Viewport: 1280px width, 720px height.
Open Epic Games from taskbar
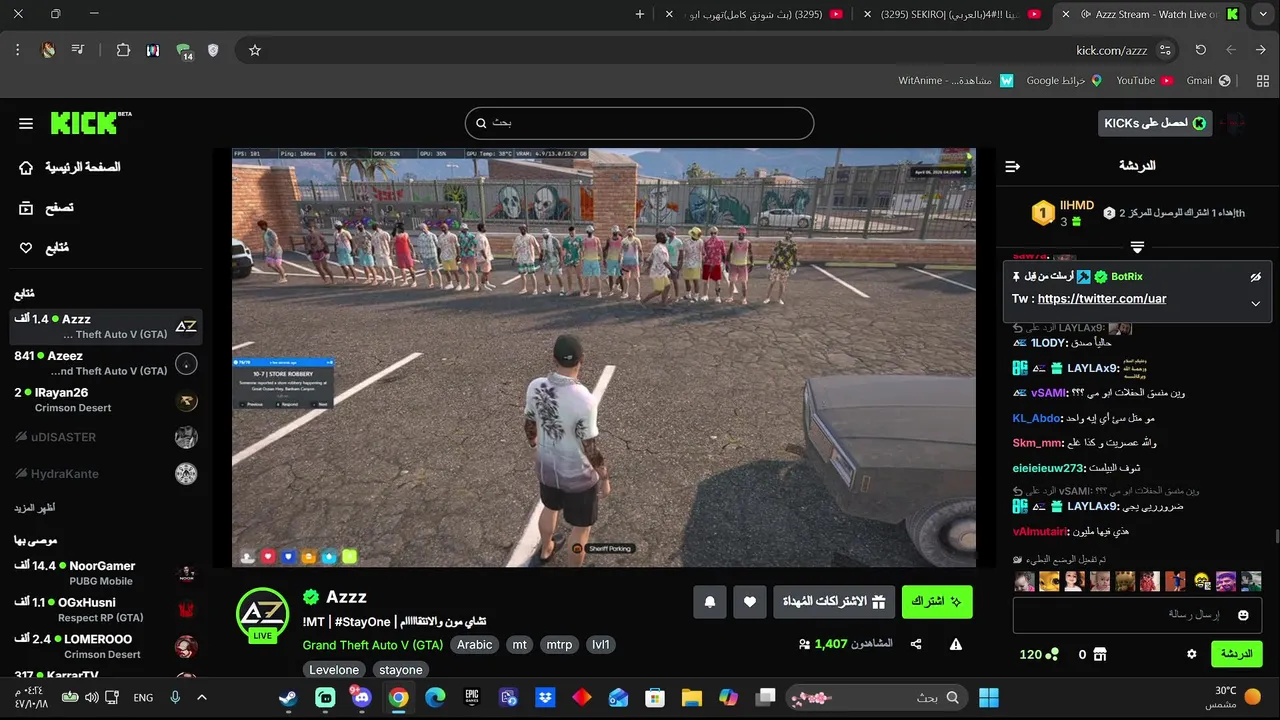click(x=471, y=697)
